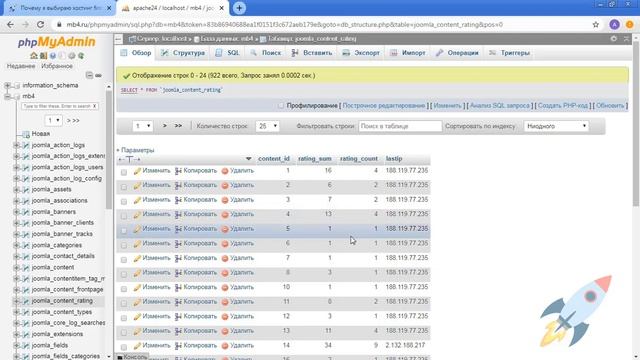
Task: Collapse the navigation panel link icon
Action: click(98, 76)
